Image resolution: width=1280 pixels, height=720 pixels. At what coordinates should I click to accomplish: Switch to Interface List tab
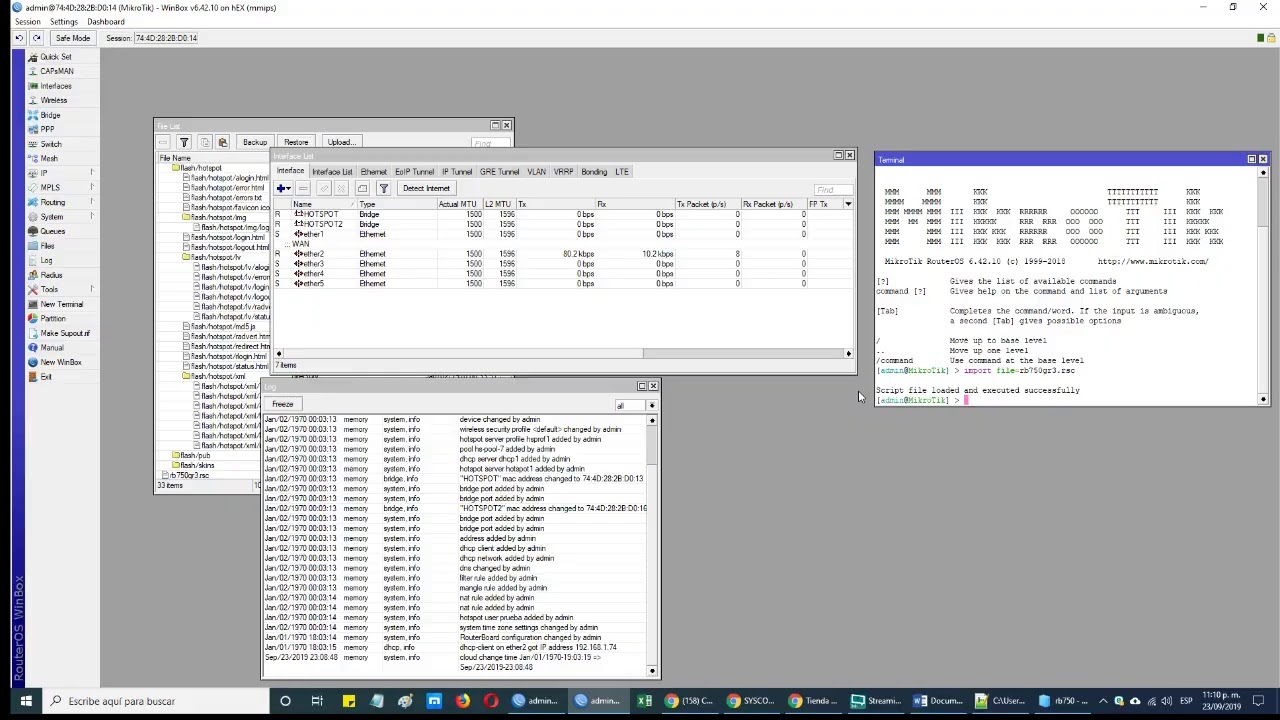pos(332,172)
